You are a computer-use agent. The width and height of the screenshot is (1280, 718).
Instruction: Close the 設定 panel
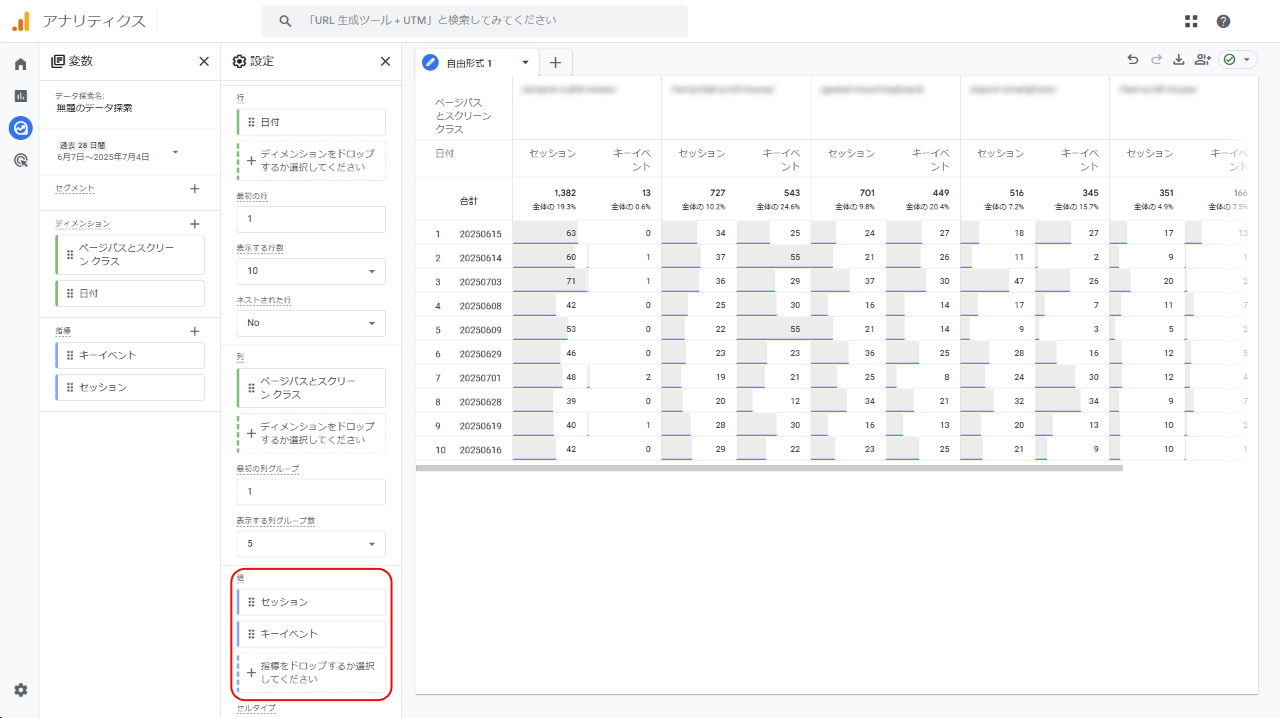[x=385, y=61]
